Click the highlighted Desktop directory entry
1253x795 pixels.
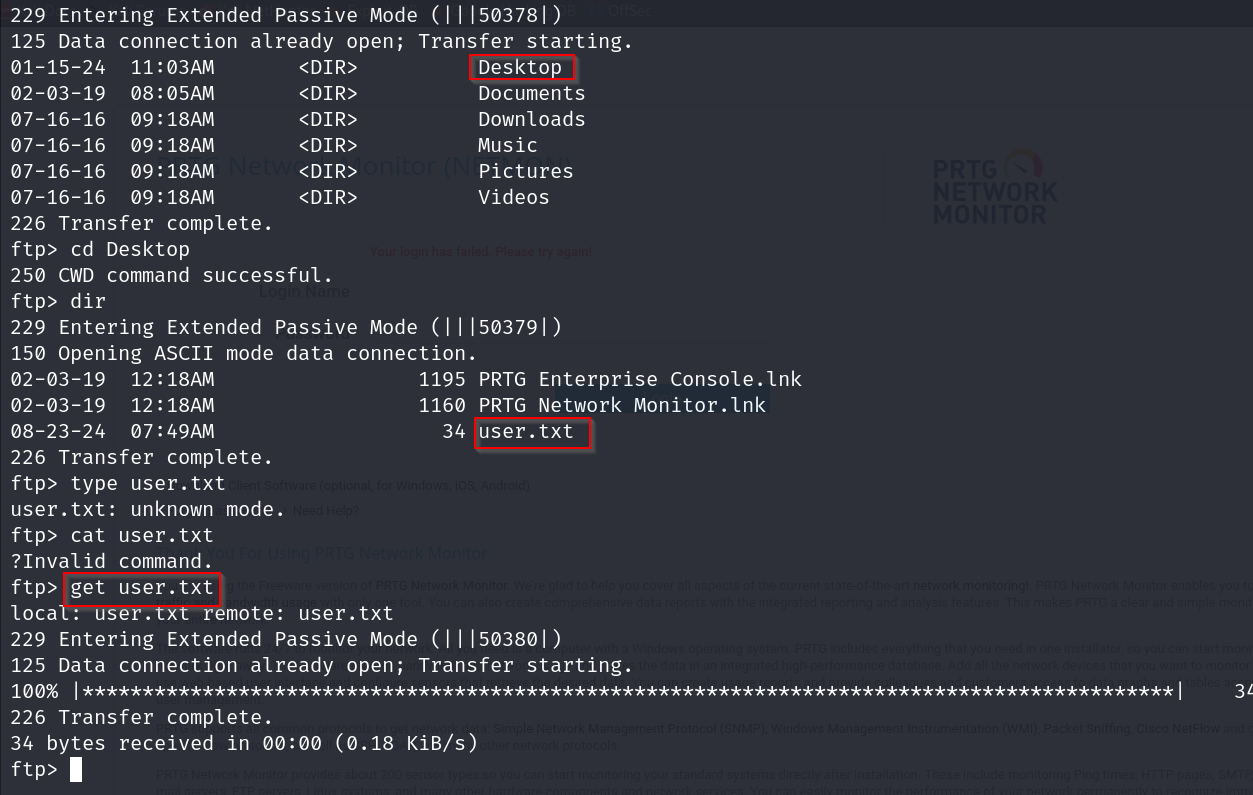pos(521,67)
